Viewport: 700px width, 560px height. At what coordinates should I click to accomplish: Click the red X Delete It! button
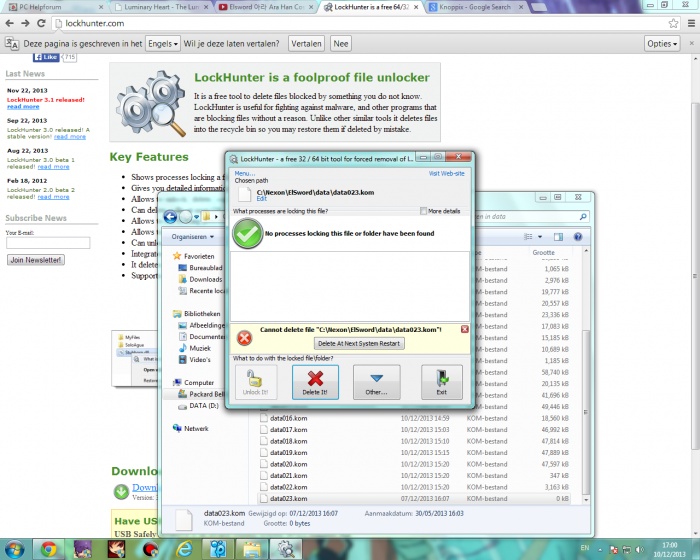[315, 382]
